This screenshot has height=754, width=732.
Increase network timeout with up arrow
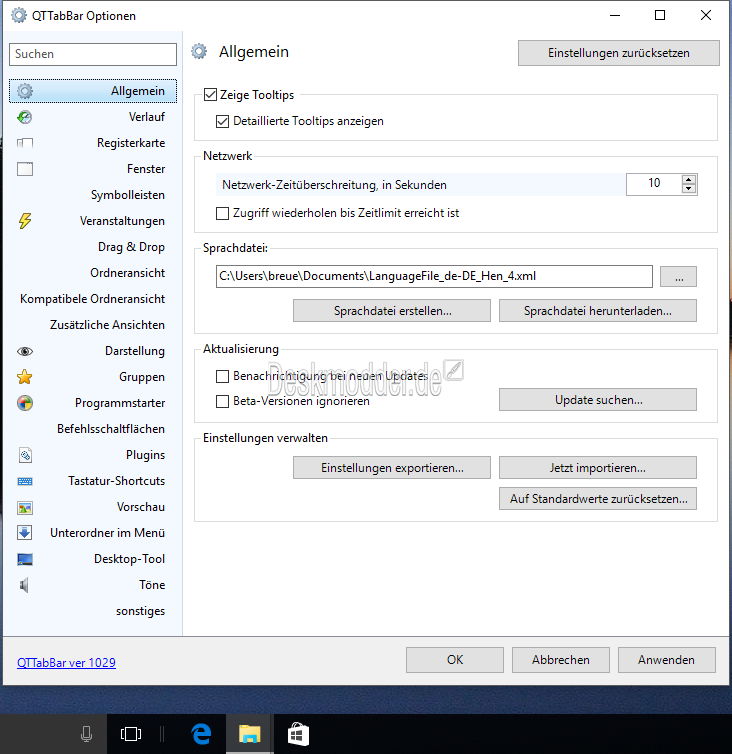pyautogui.click(x=688, y=180)
